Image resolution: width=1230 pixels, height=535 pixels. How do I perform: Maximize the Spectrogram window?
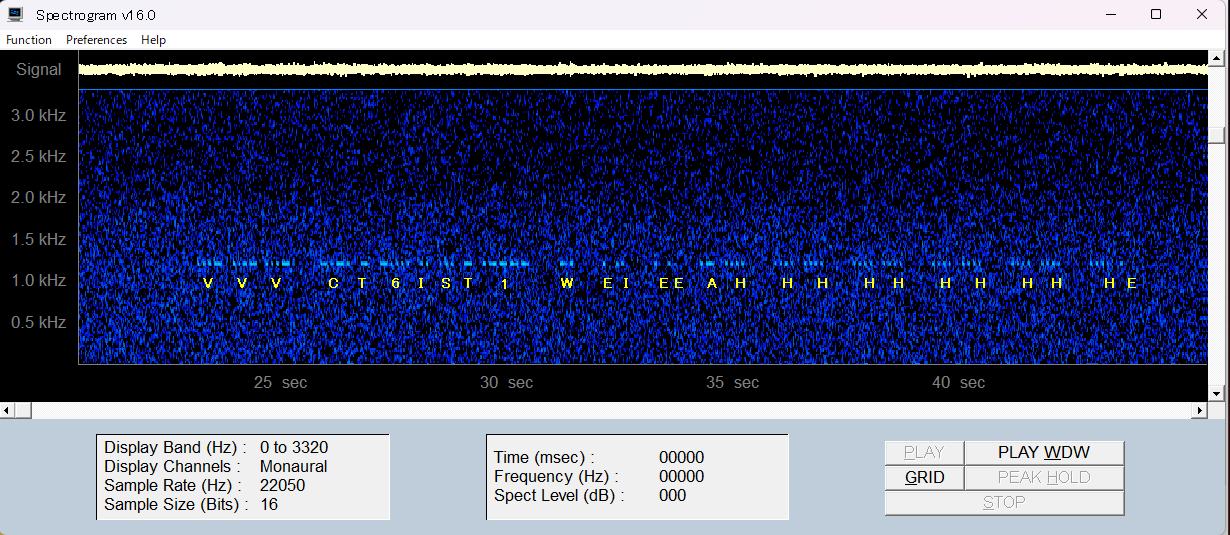(1156, 15)
